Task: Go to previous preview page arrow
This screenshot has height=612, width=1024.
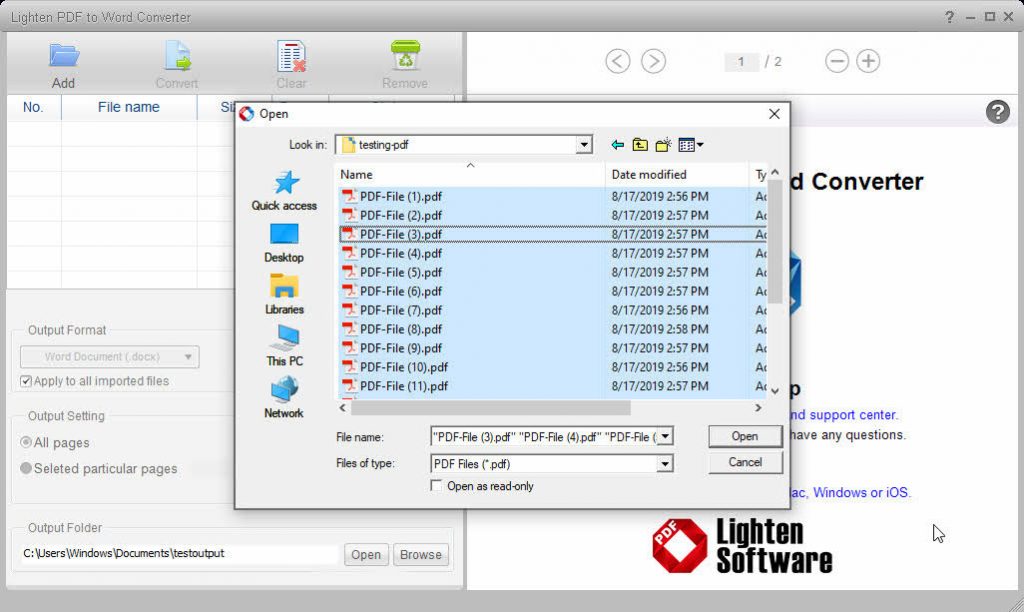Action: [618, 61]
